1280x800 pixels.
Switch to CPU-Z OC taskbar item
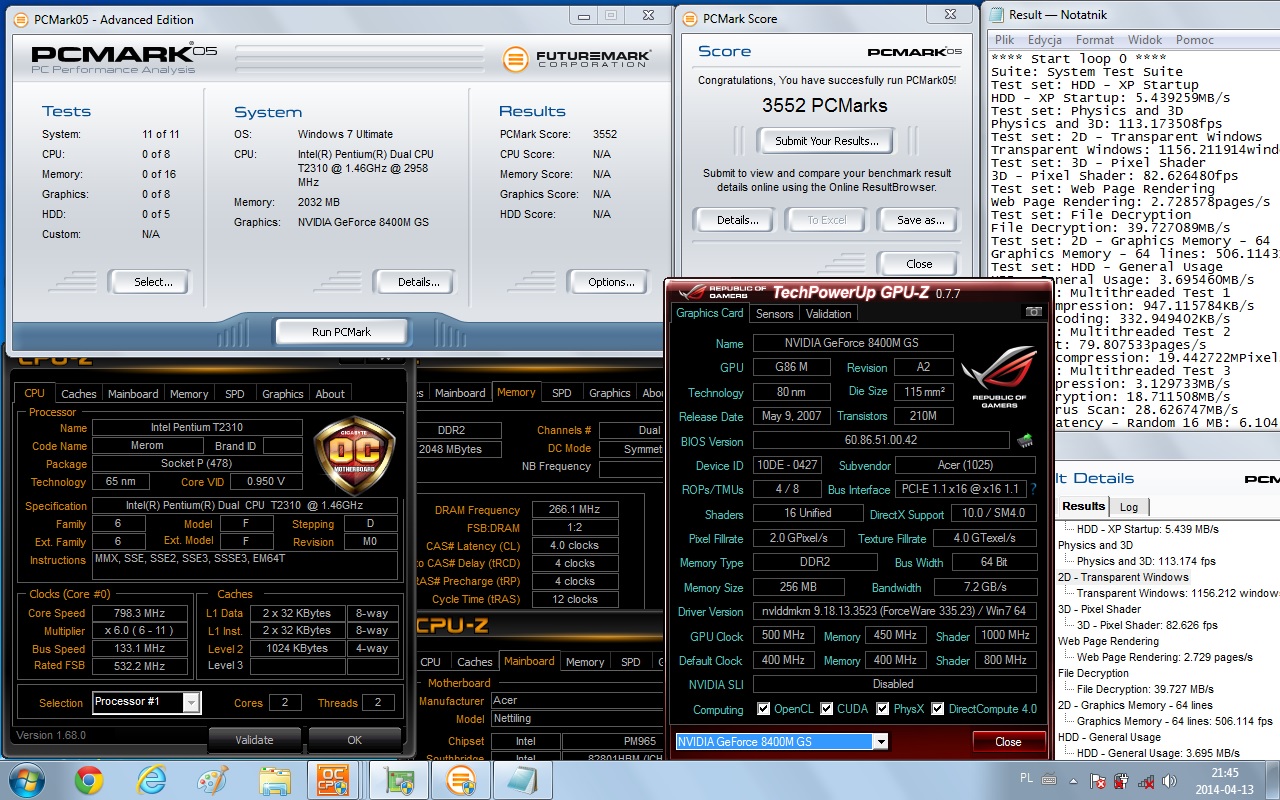pyautogui.click(x=334, y=780)
